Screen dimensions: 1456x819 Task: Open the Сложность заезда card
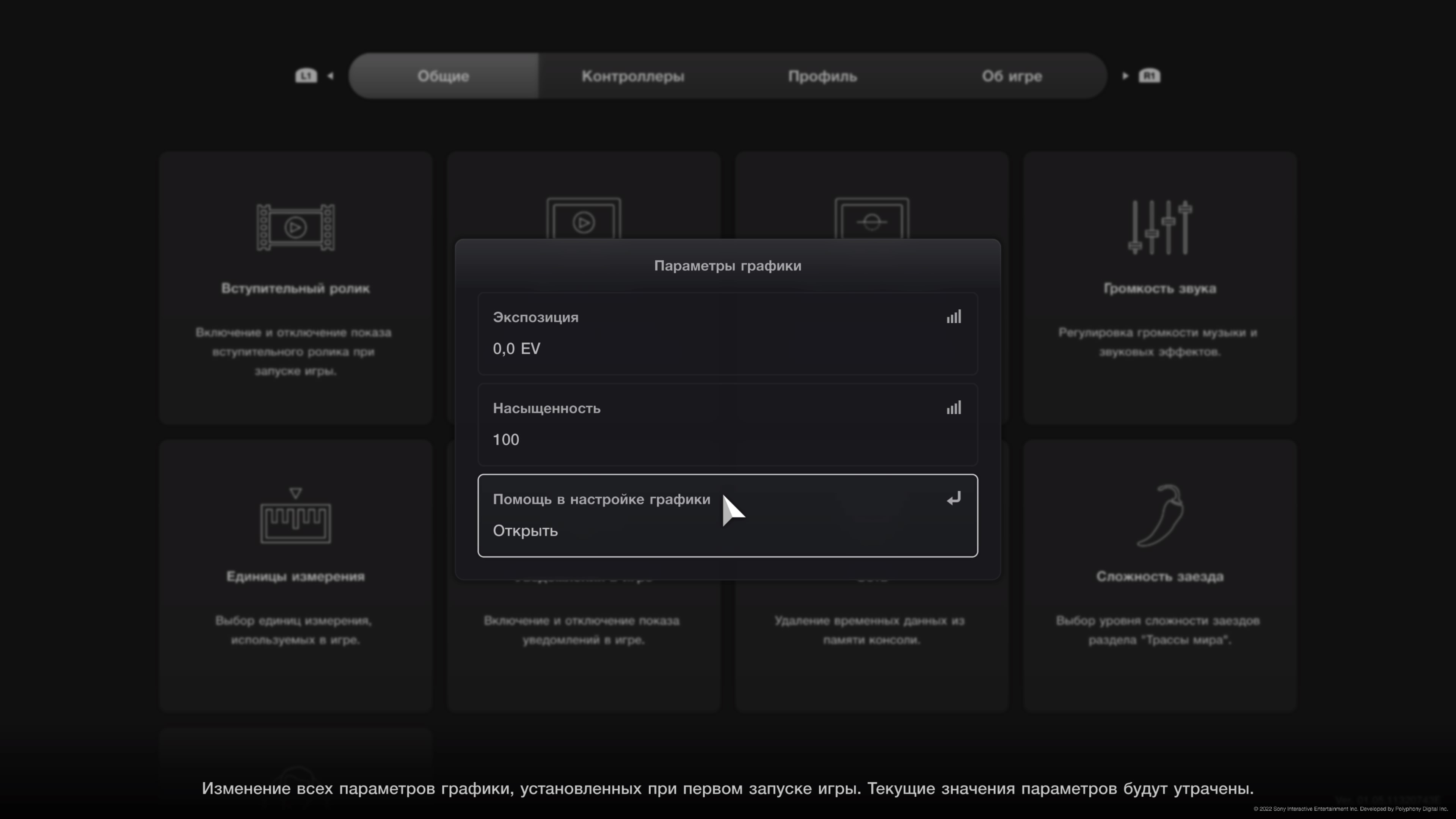click(1160, 576)
